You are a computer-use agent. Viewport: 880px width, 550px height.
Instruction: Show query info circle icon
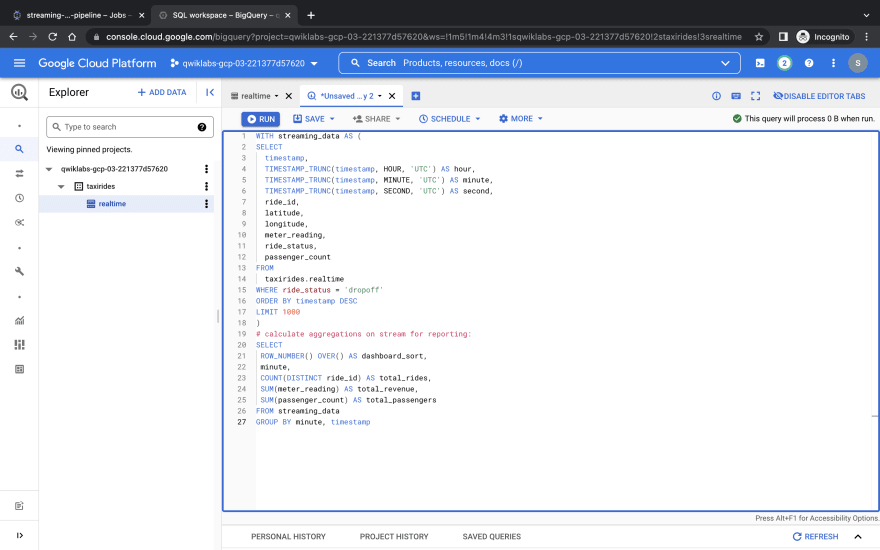pos(716,96)
